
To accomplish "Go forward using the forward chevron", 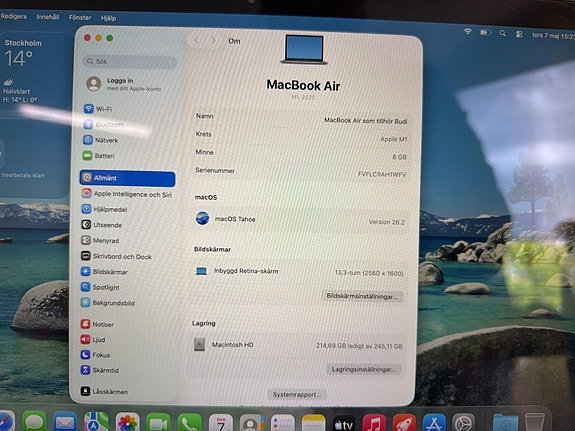I will 213,40.
